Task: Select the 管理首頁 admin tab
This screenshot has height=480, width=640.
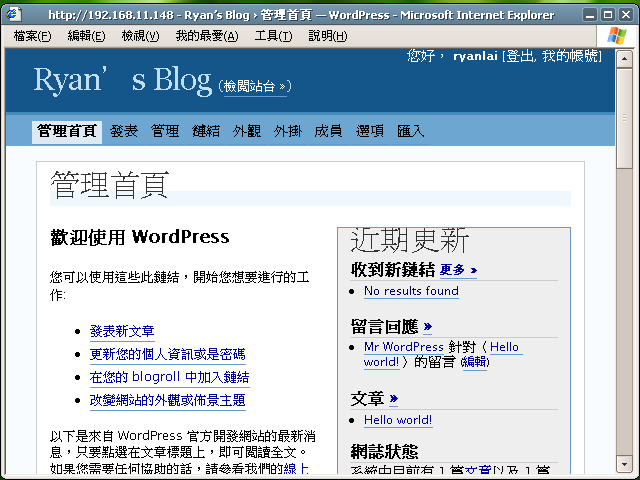Action: coord(67,131)
